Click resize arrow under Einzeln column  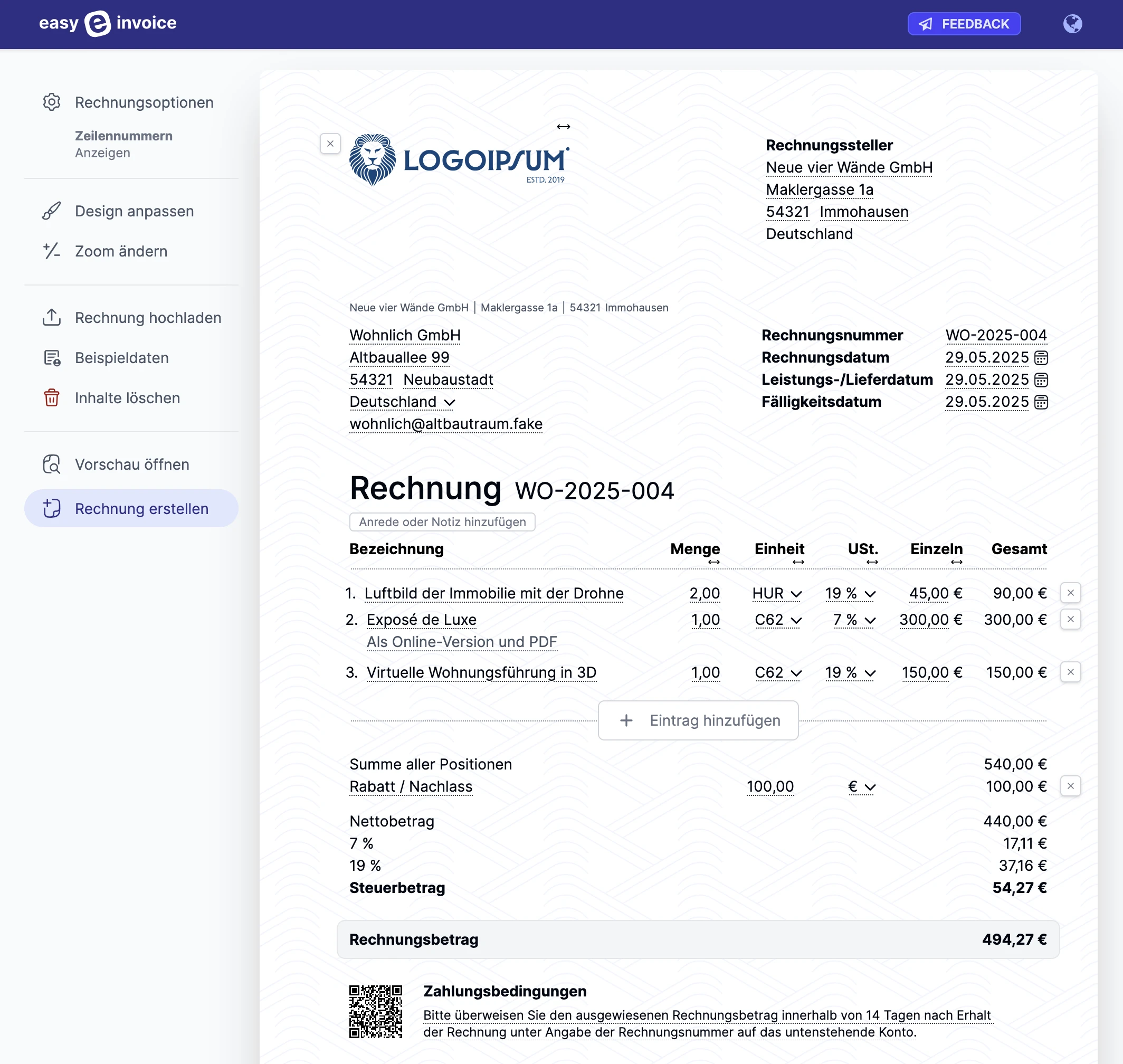(956, 562)
